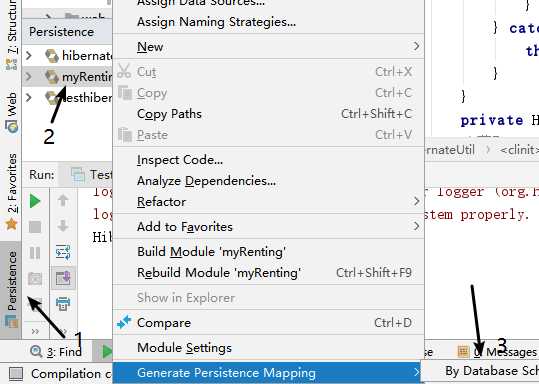Toggle the scroll to end icon

[63, 278]
